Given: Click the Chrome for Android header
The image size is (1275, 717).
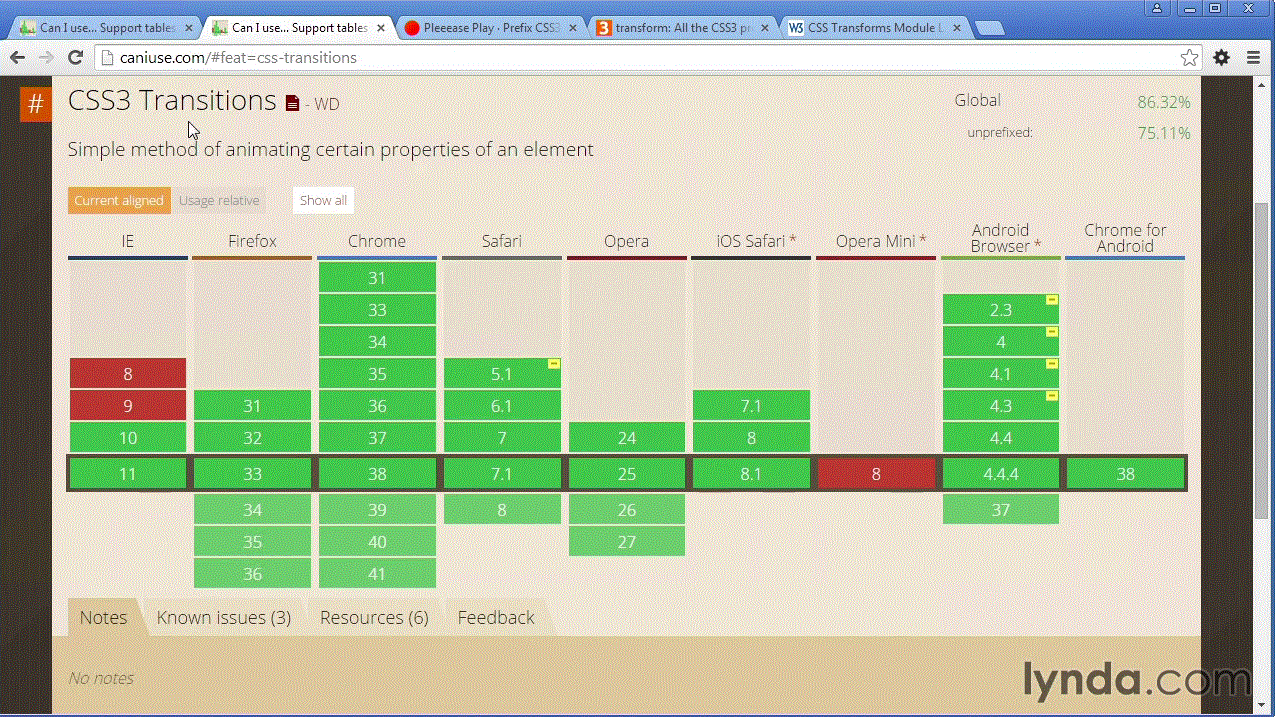Looking at the screenshot, I should [1126, 238].
